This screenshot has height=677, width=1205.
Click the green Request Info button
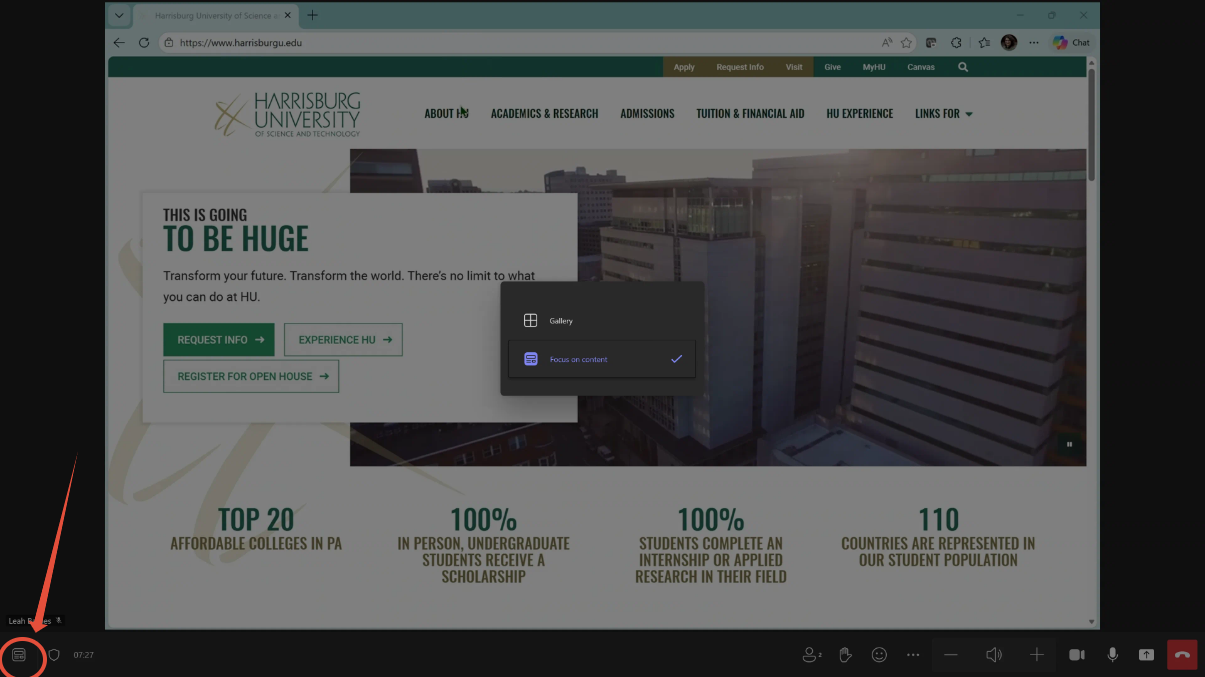(x=218, y=340)
